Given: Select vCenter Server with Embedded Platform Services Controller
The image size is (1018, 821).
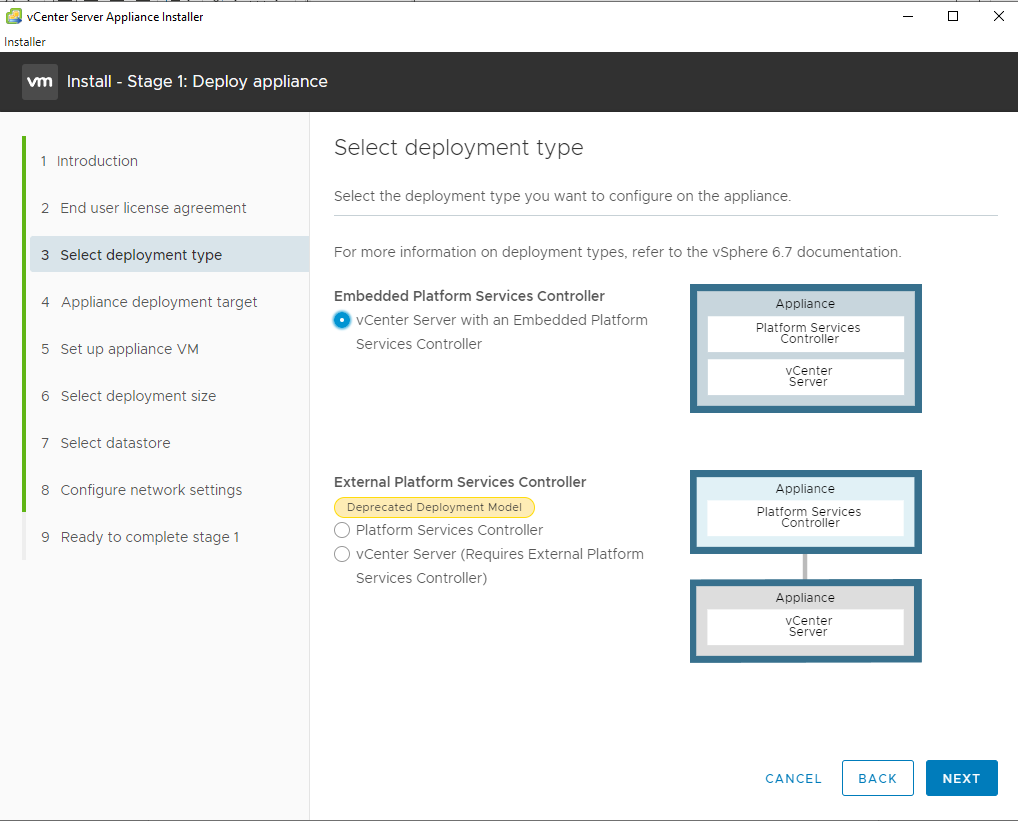Looking at the screenshot, I should (342, 320).
